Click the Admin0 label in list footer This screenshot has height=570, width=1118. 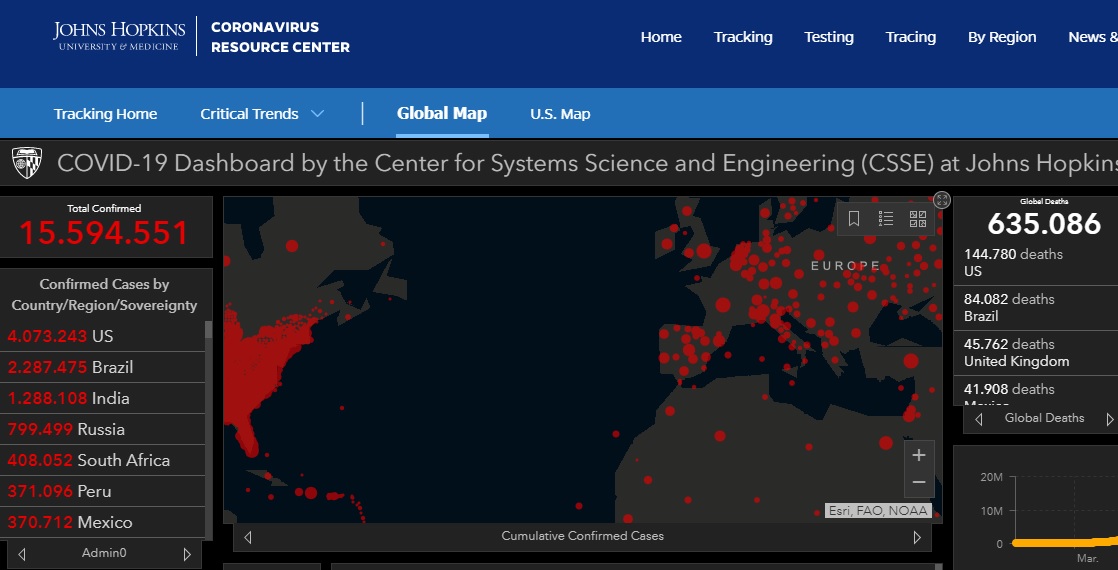click(x=104, y=553)
